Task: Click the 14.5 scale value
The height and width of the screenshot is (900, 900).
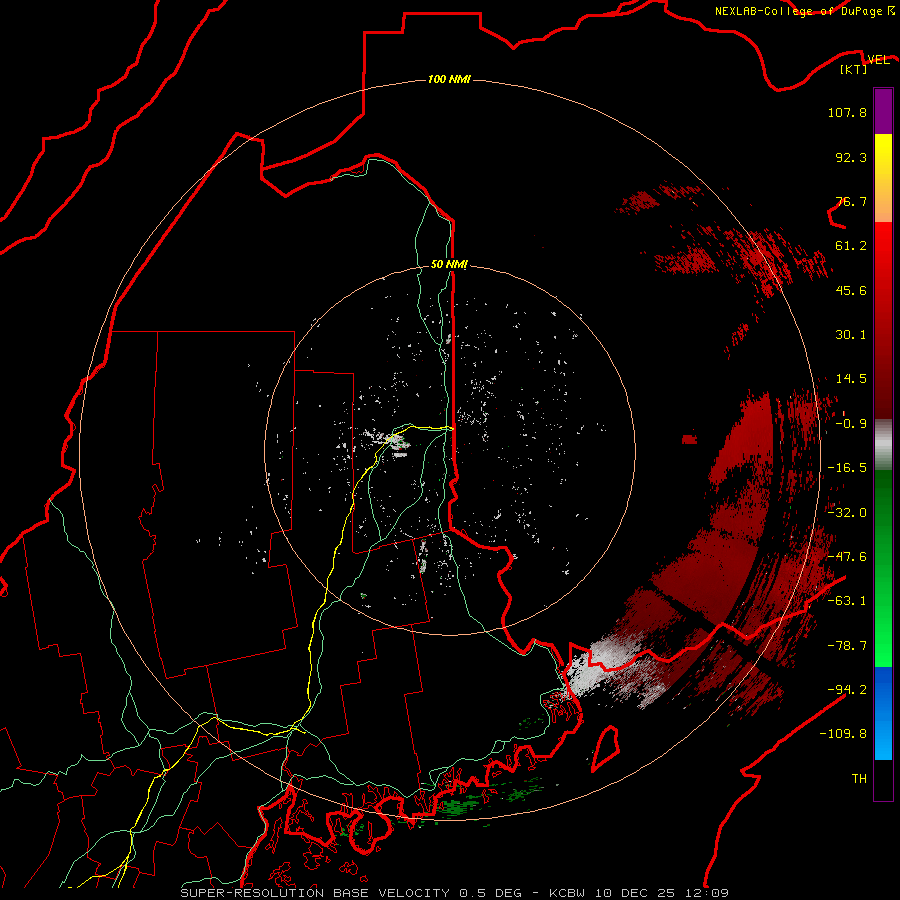Action: [x=851, y=379]
